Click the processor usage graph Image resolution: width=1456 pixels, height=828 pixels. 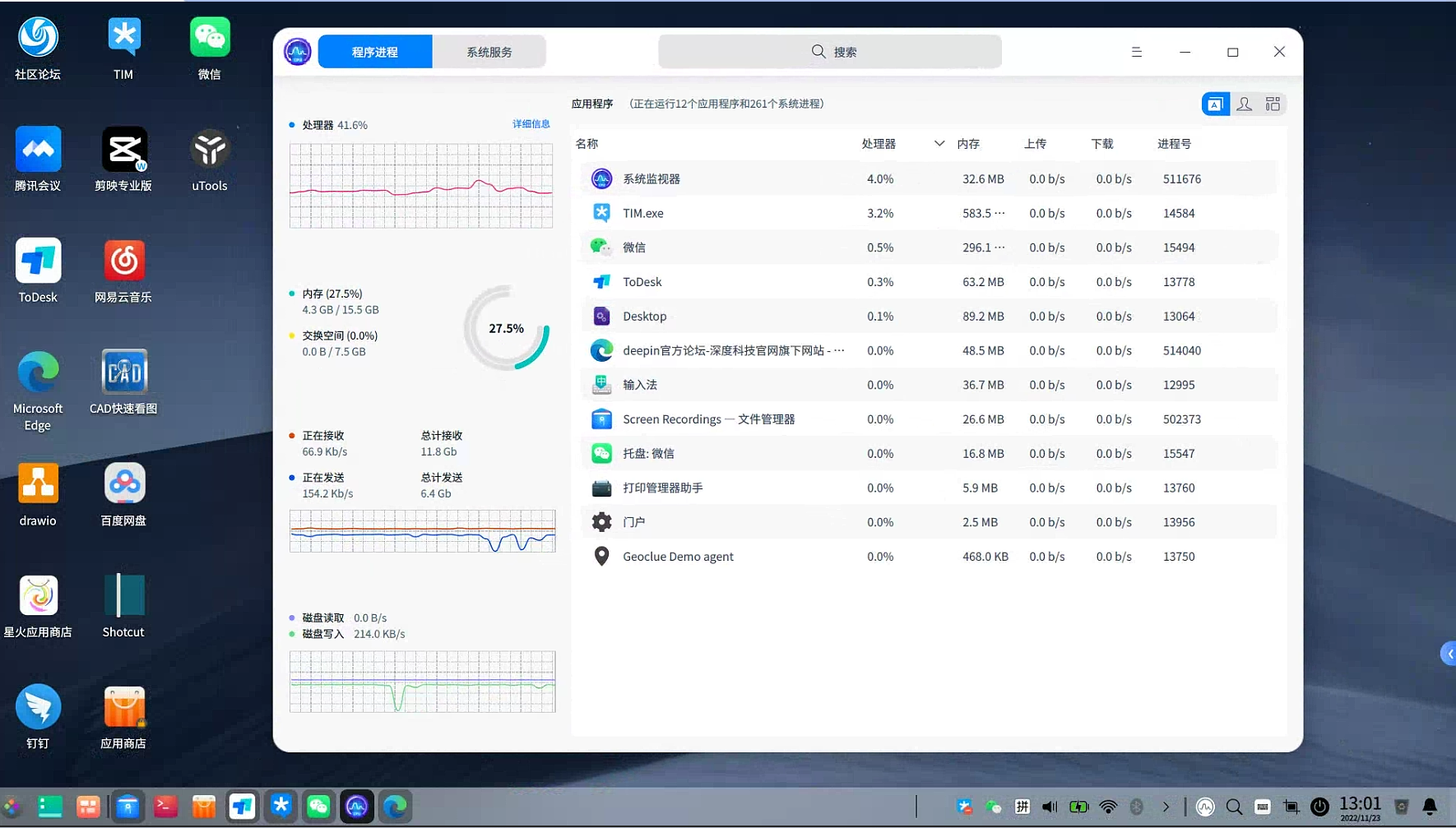click(x=421, y=186)
